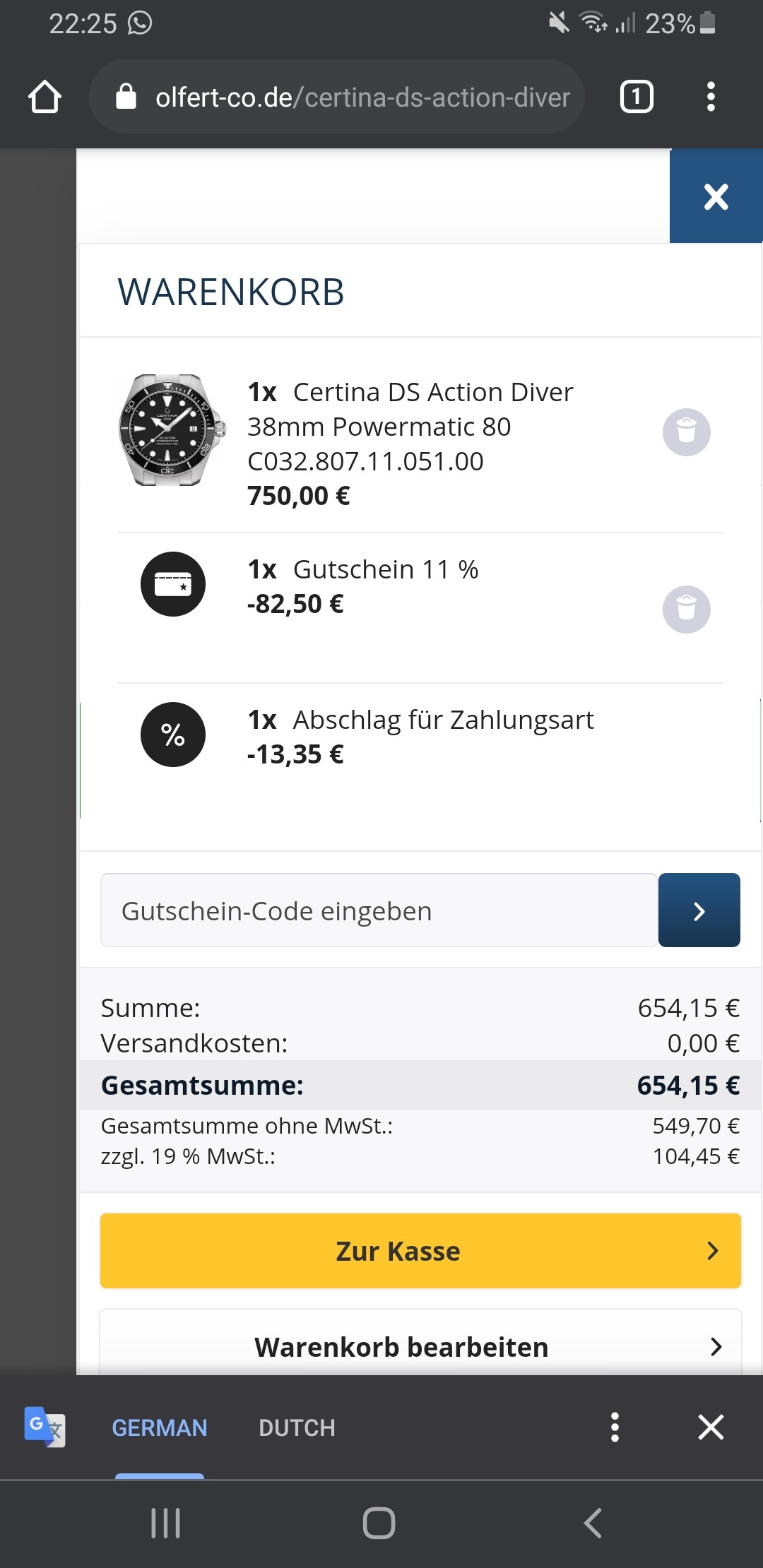Switch translation to Dutch
The height and width of the screenshot is (1568, 763).
(297, 1427)
